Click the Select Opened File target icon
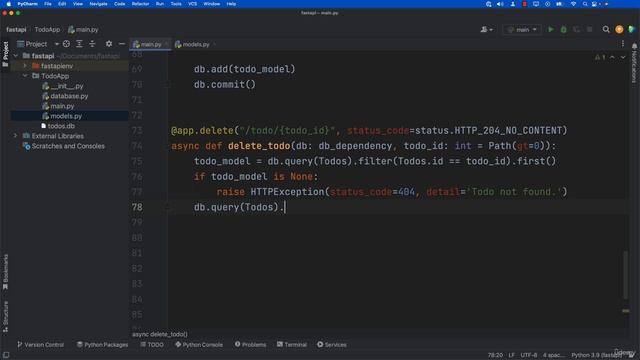The width and height of the screenshot is (640, 360). (66, 44)
